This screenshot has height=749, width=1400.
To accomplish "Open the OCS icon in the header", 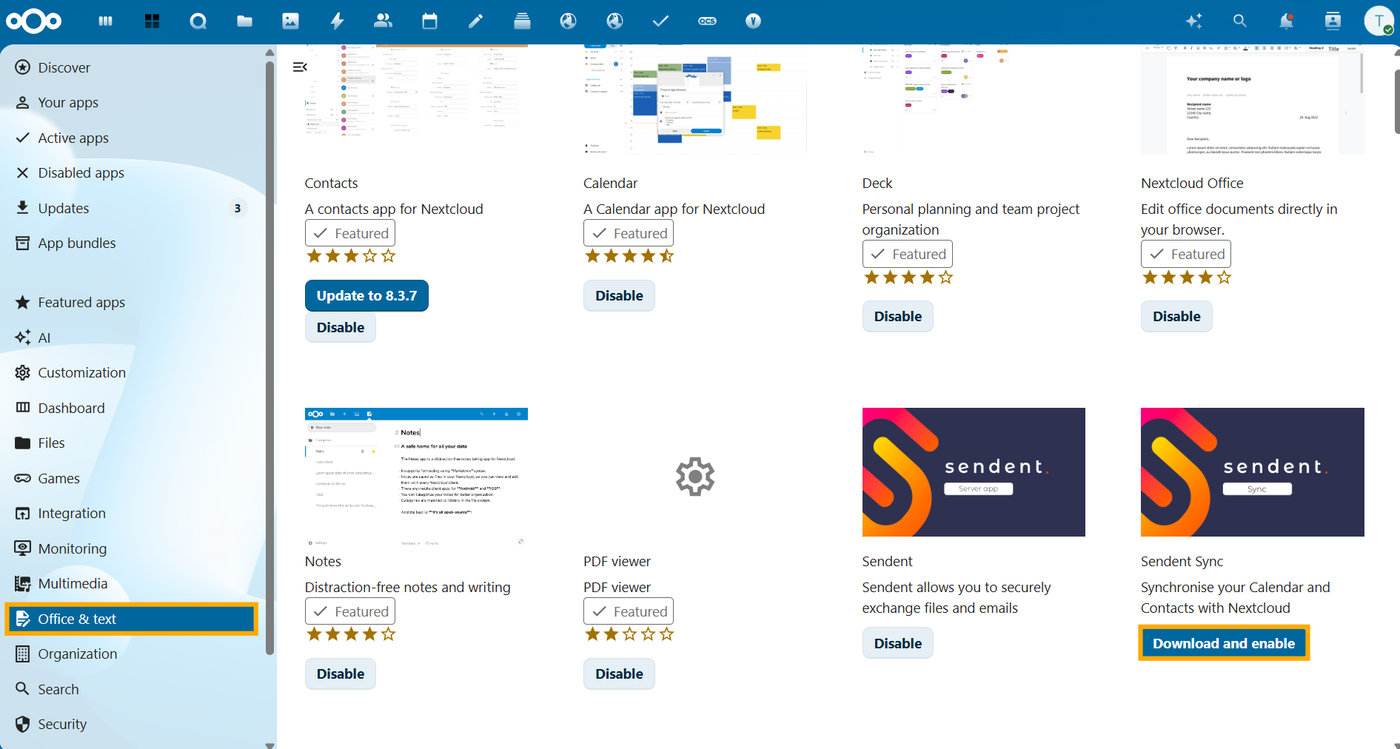I will point(707,21).
